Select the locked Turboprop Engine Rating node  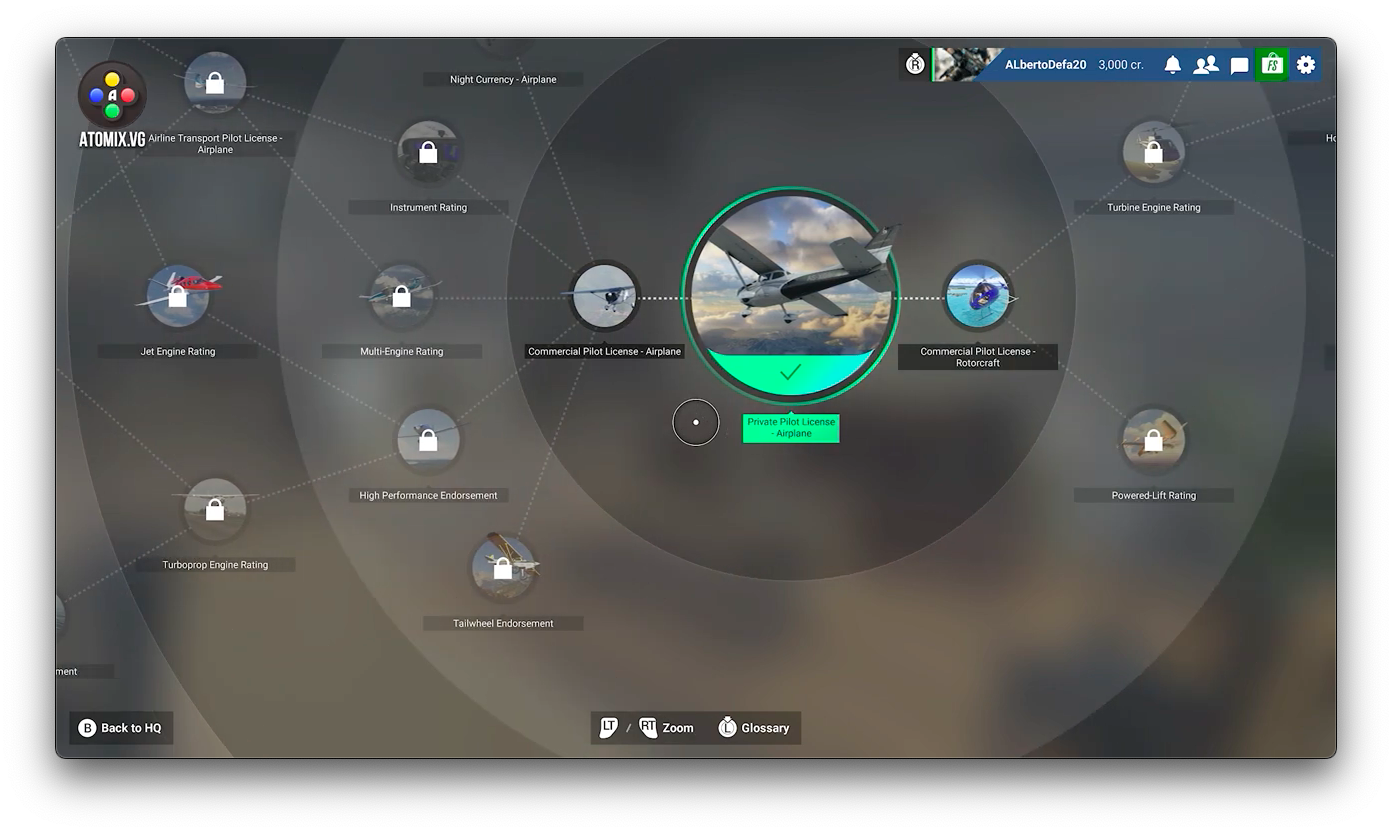coord(215,510)
